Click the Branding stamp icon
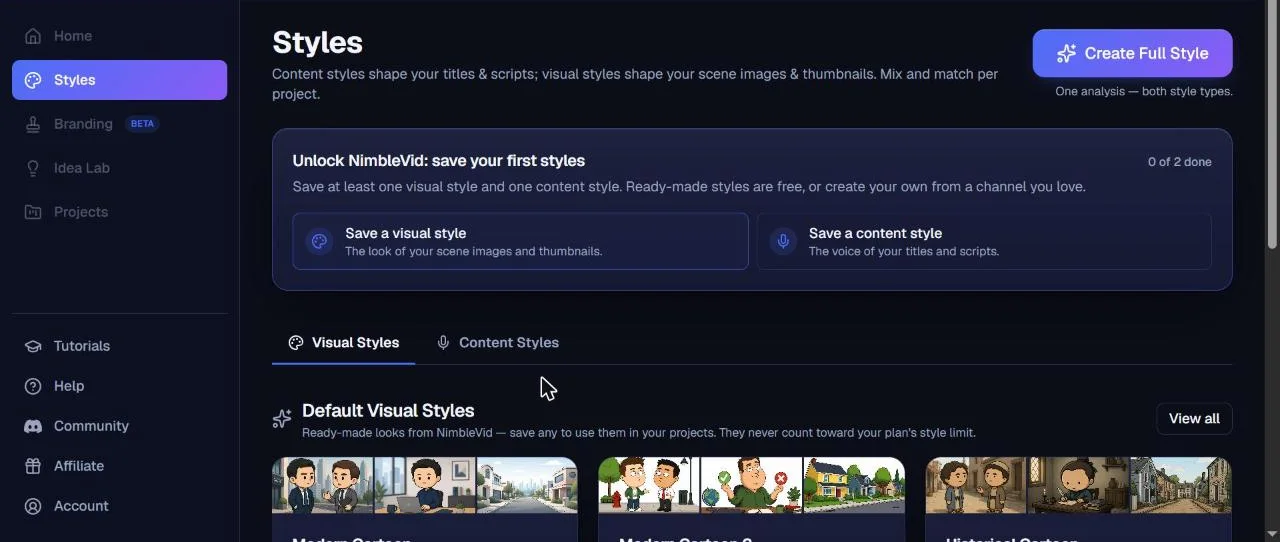This screenshot has width=1280, height=542. coord(33,124)
